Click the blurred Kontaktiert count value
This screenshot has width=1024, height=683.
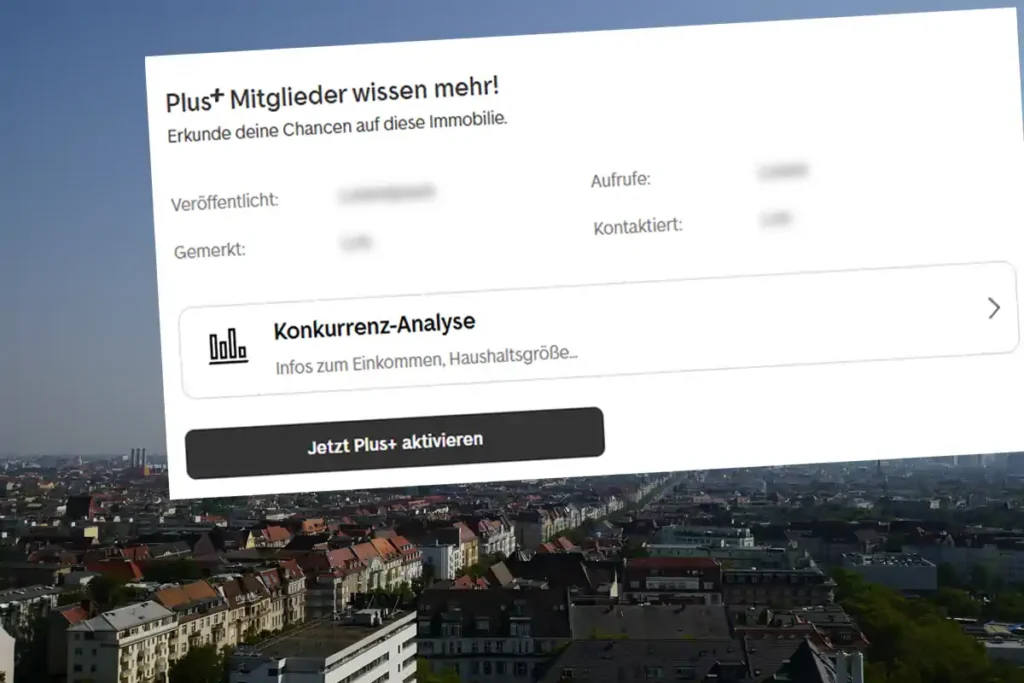coord(775,218)
